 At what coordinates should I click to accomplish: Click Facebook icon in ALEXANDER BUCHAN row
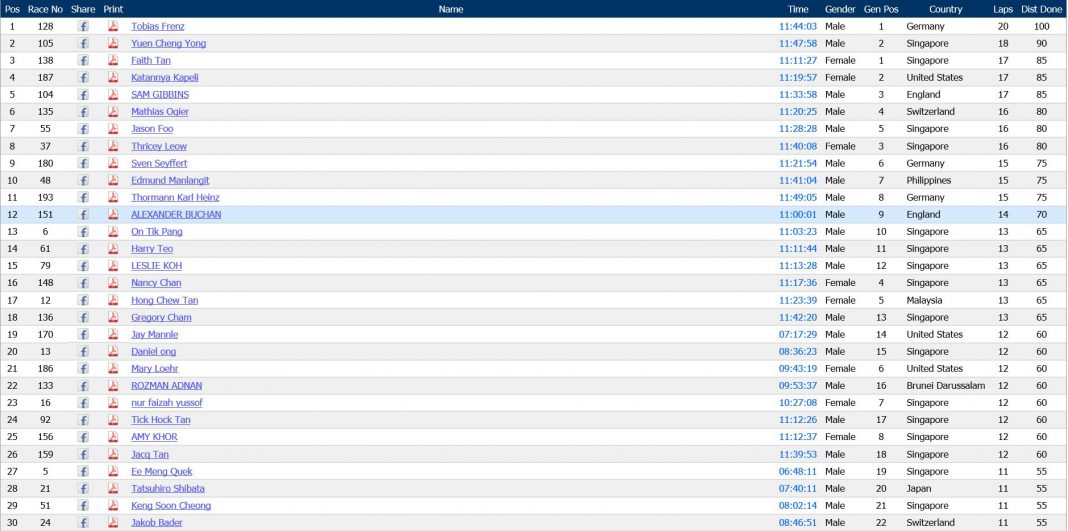click(x=83, y=214)
